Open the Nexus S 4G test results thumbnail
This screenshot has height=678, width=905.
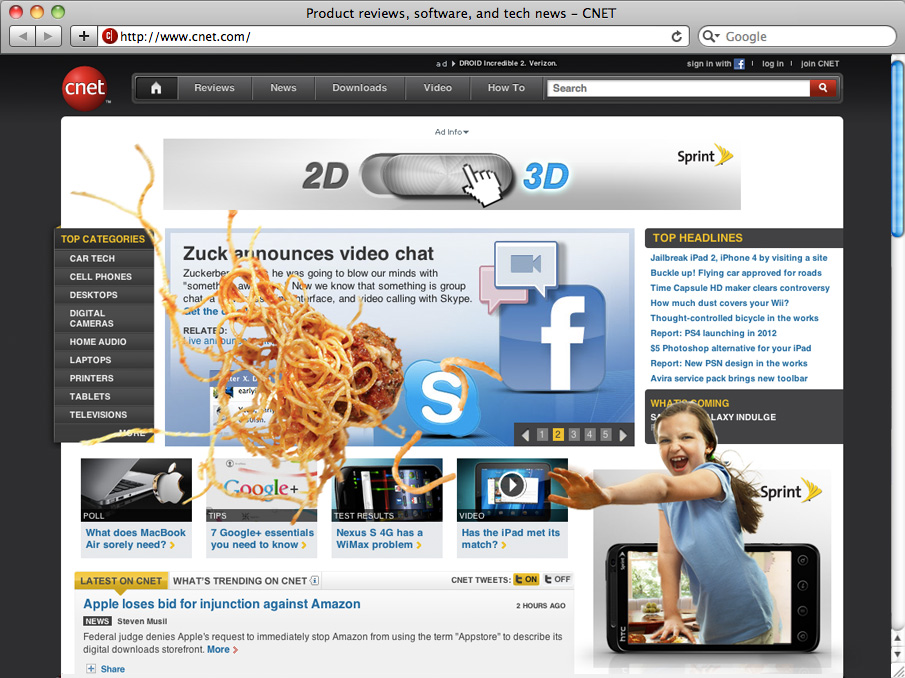387,490
